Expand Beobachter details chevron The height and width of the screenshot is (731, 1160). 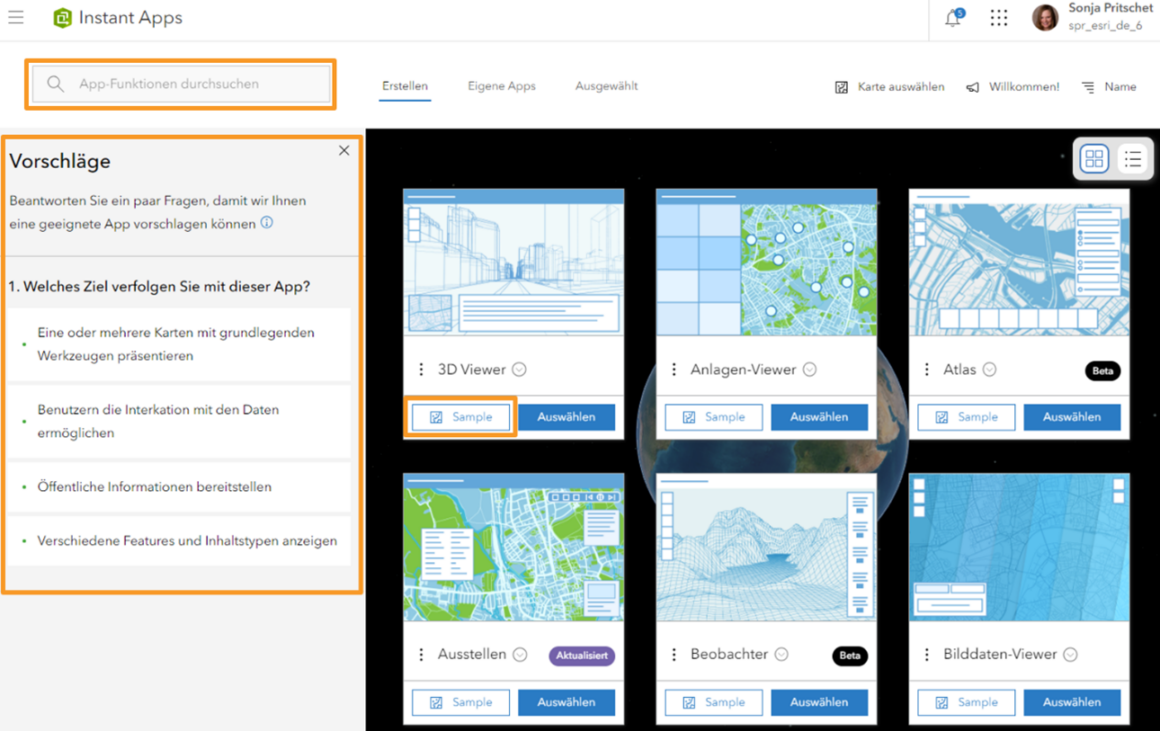pyautogui.click(x=781, y=654)
